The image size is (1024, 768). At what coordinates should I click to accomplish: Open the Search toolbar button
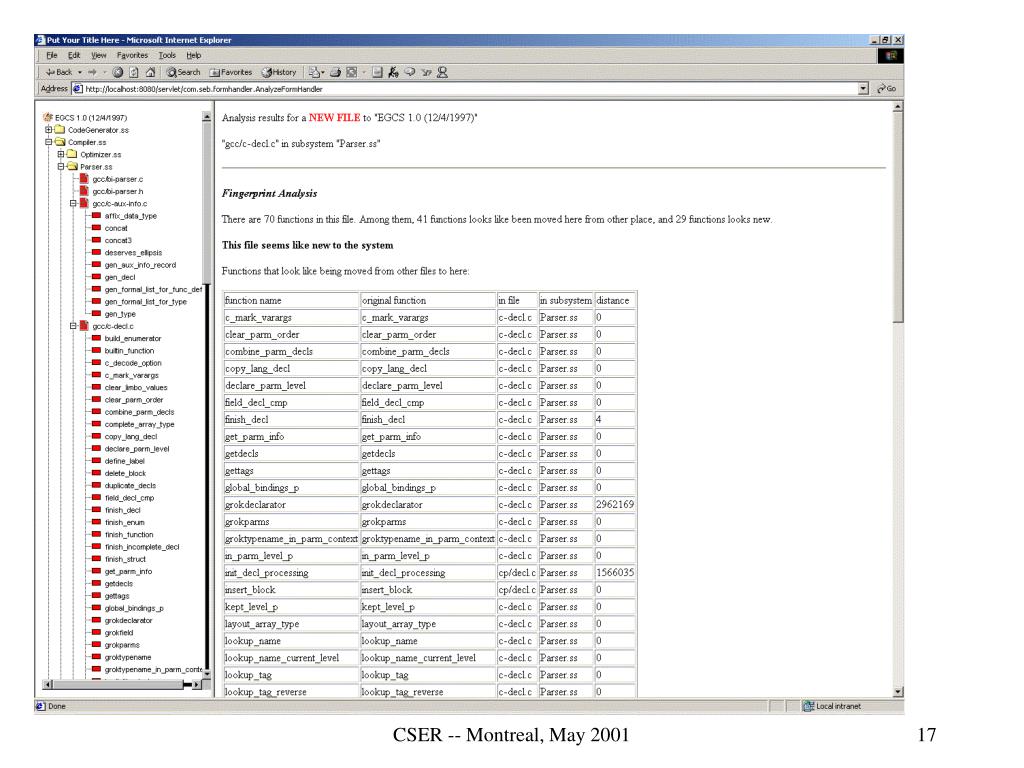[183, 72]
